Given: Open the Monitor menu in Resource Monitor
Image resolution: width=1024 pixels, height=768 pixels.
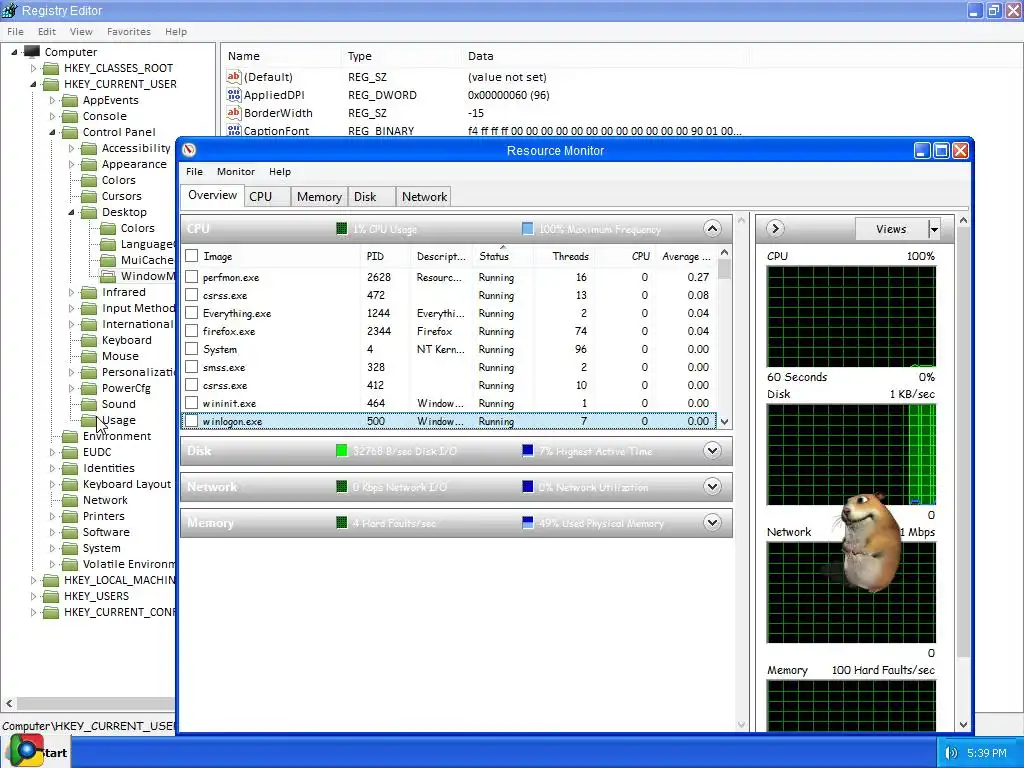Looking at the screenshot, I should click(236, 172).
